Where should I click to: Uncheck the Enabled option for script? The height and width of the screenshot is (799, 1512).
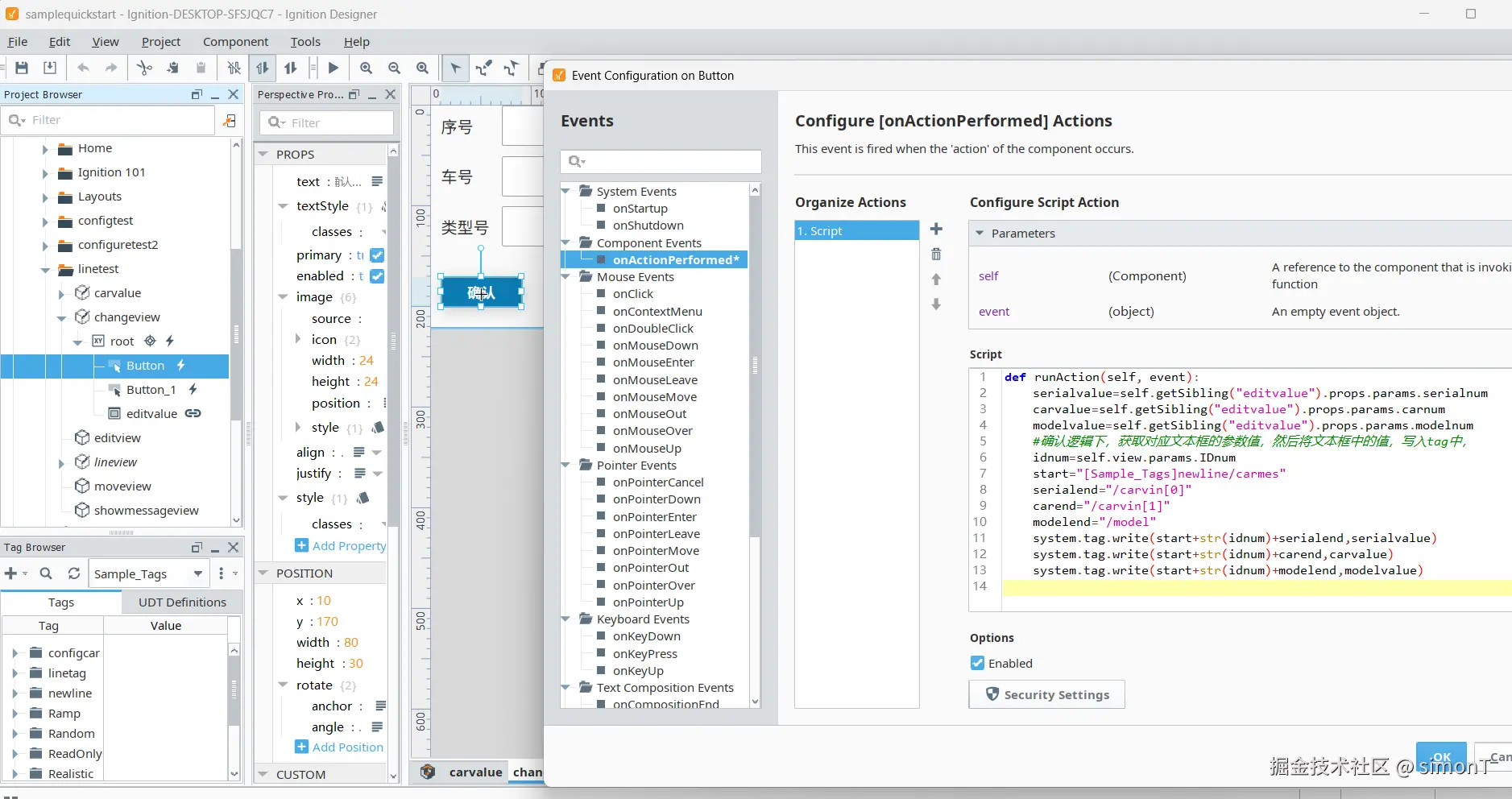point(977,663)
